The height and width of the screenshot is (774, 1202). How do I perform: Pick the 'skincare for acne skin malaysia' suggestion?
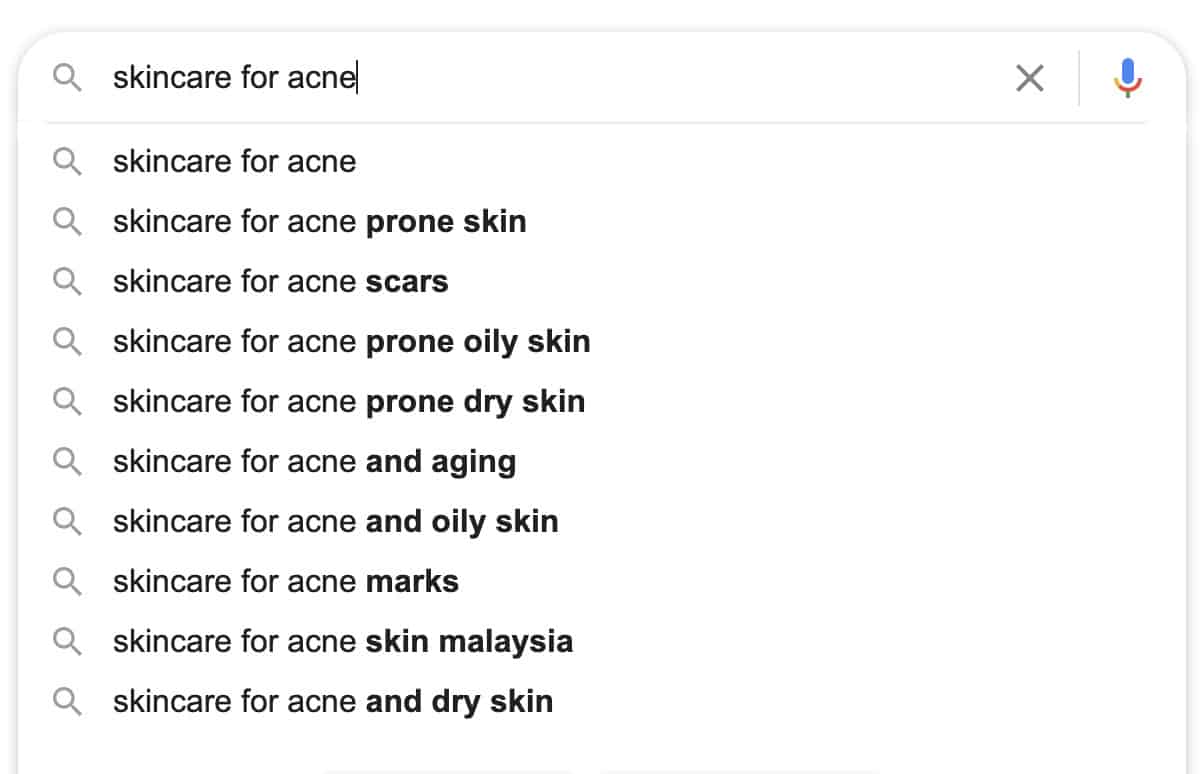[x=343, y=641]
